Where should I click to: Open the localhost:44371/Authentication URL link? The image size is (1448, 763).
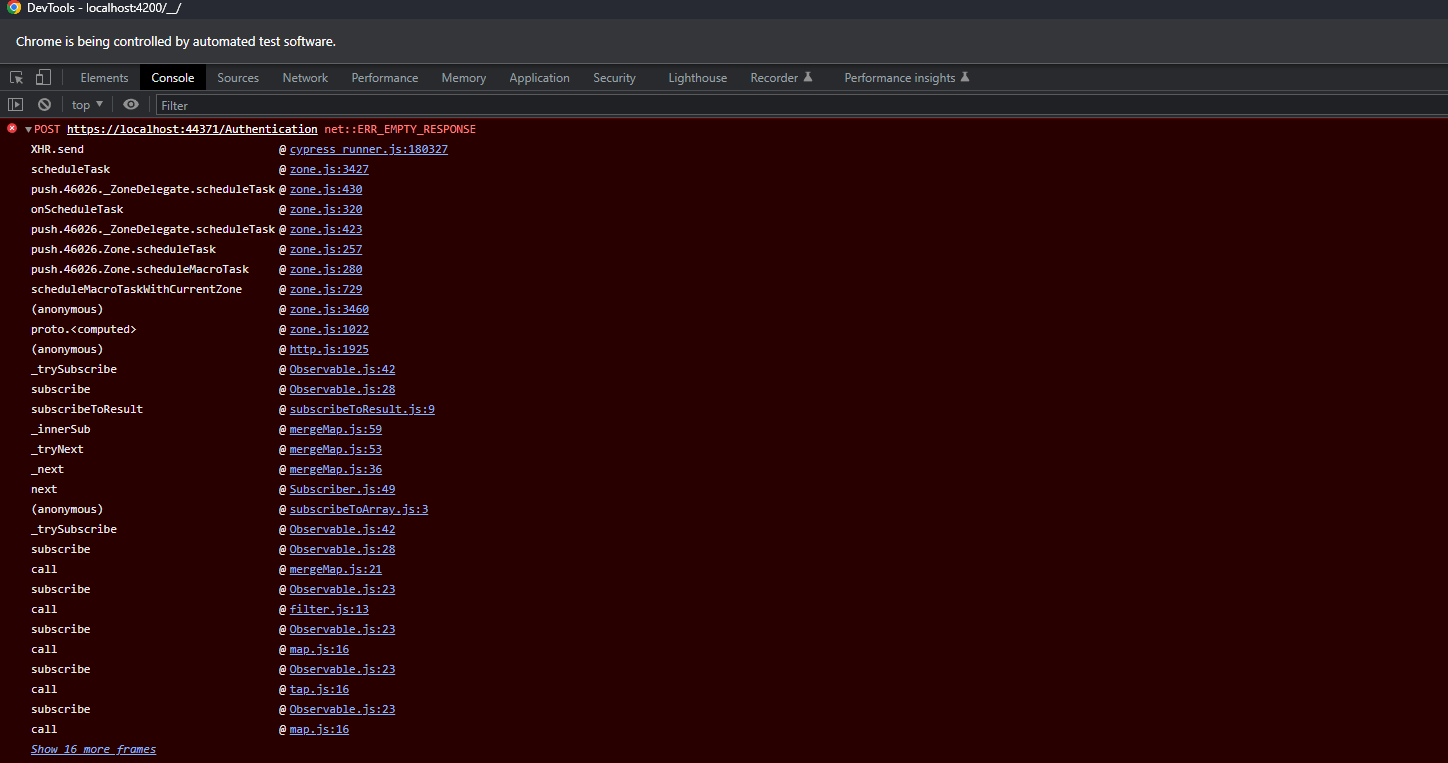(192, 129)
